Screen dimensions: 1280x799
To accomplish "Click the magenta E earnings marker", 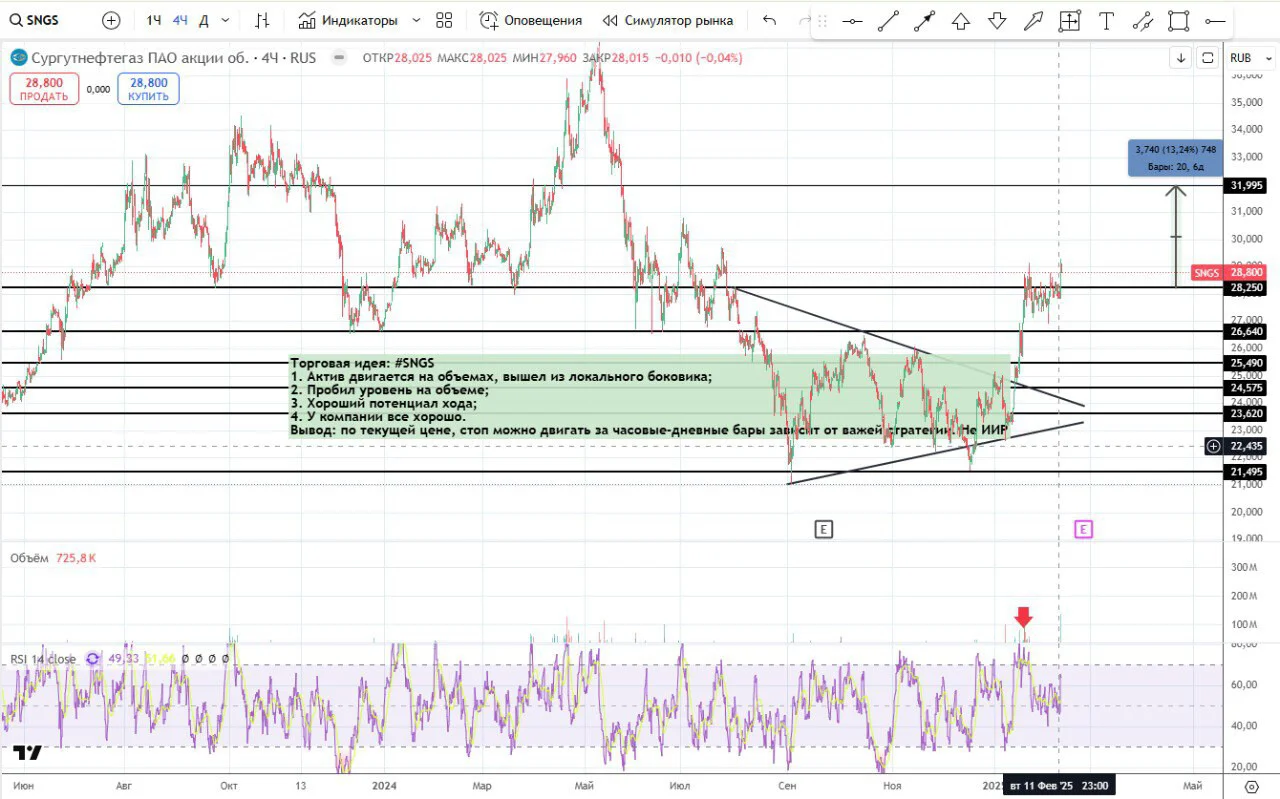I will [1083, 529].
